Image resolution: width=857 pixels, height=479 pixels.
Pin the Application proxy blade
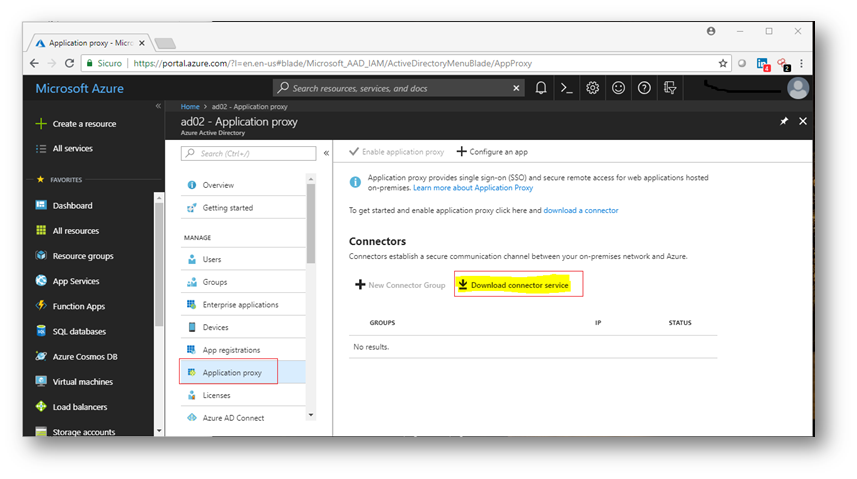(784, 121)
